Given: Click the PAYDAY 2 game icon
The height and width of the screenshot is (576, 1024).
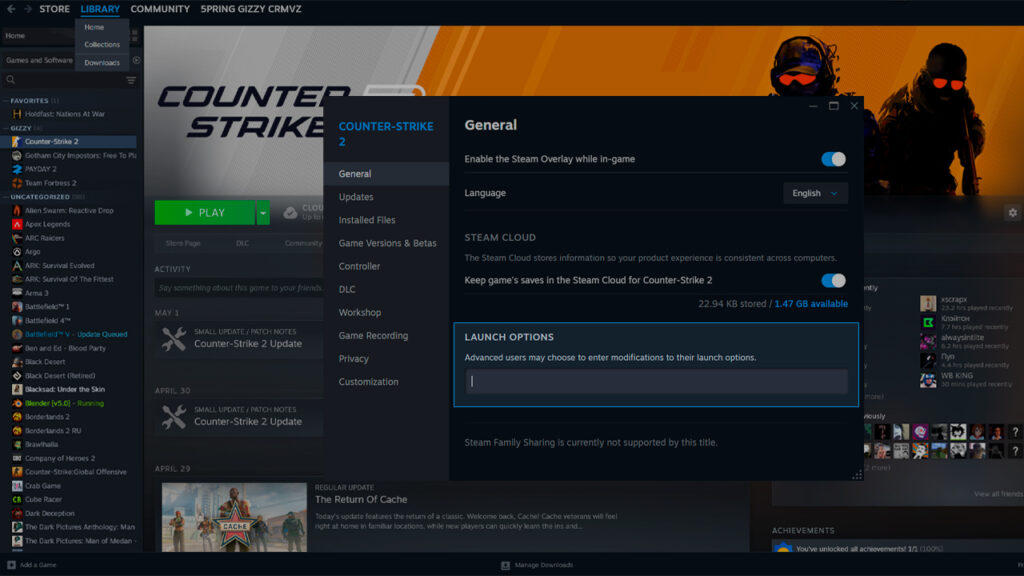Looking at the screenshot, I should [x=17, y=169].
